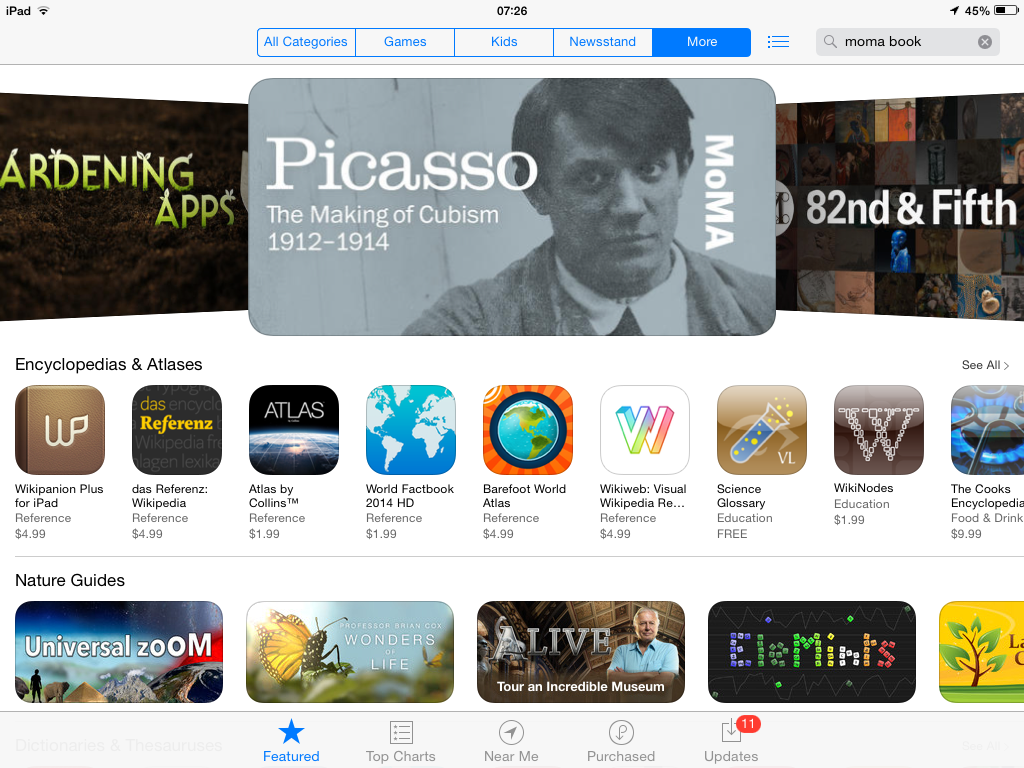Viewport: 1024px width, 768px height.
Task: Open the Universal Zoom nature guide banner
Action: 119,652
